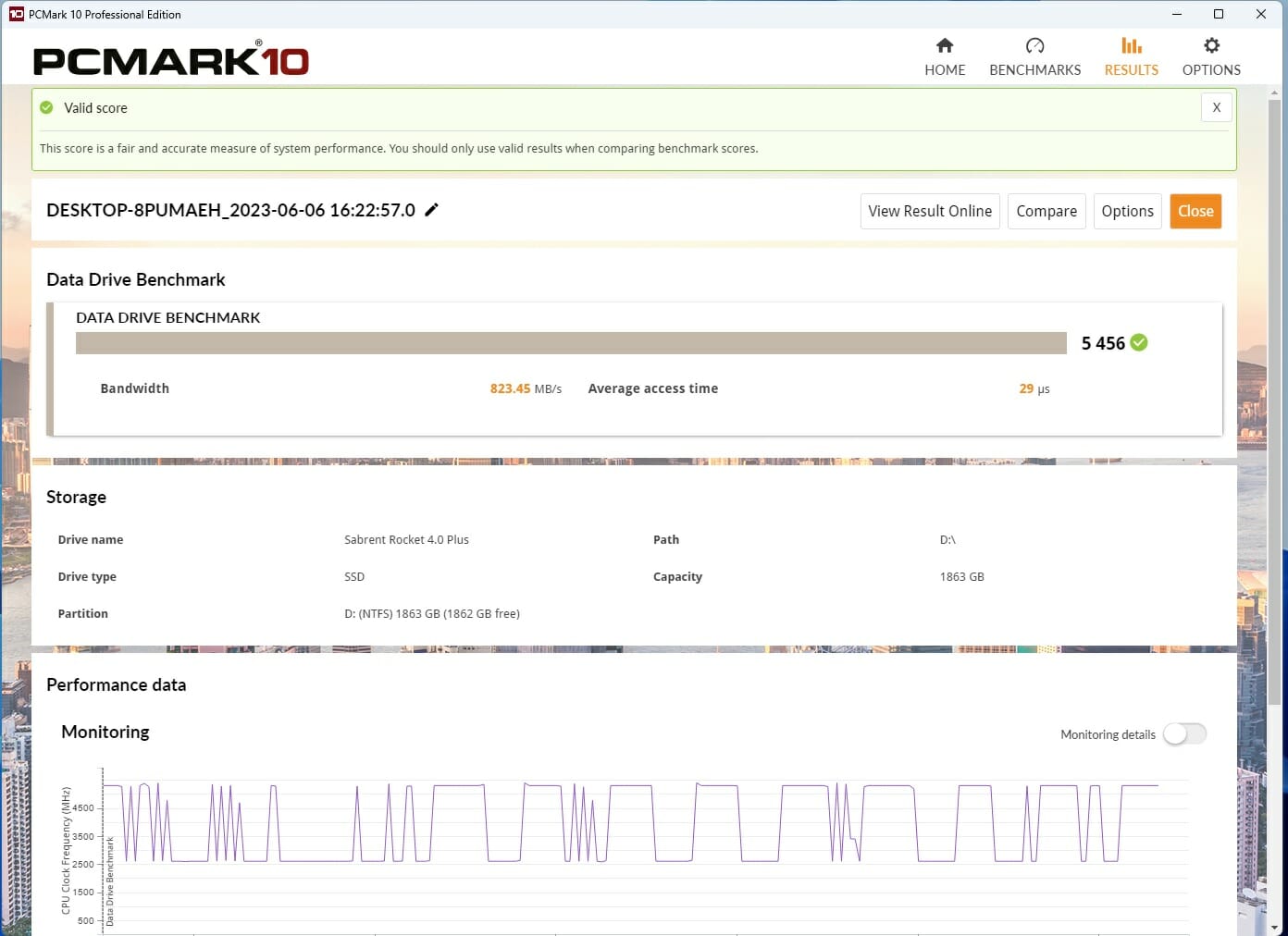Screen dimensions: 1288x936
Task: Click the Monitoring heading
Action: [105, 732]
